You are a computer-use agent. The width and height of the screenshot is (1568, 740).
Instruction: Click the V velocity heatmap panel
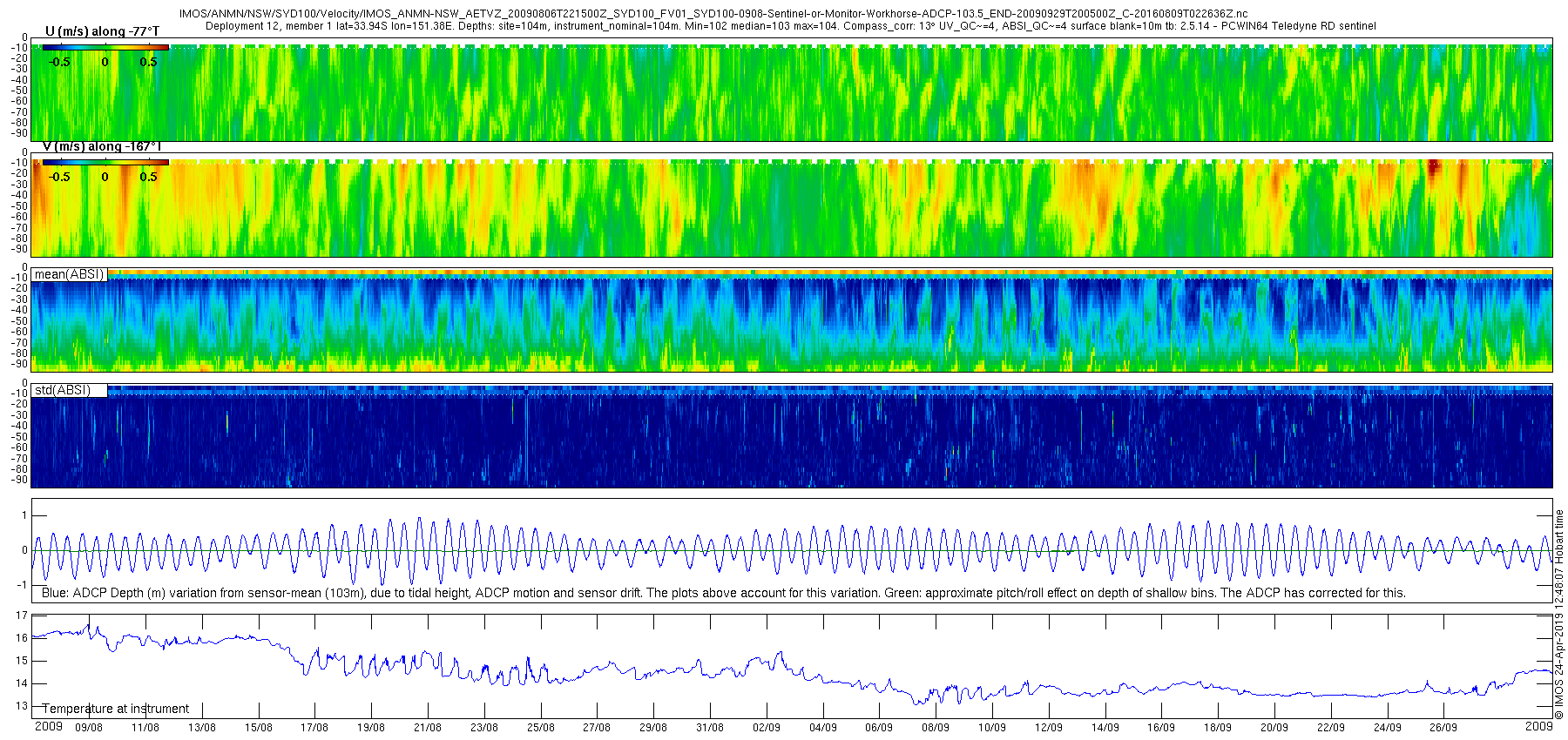pyautogui.click(x=792, y=207)
